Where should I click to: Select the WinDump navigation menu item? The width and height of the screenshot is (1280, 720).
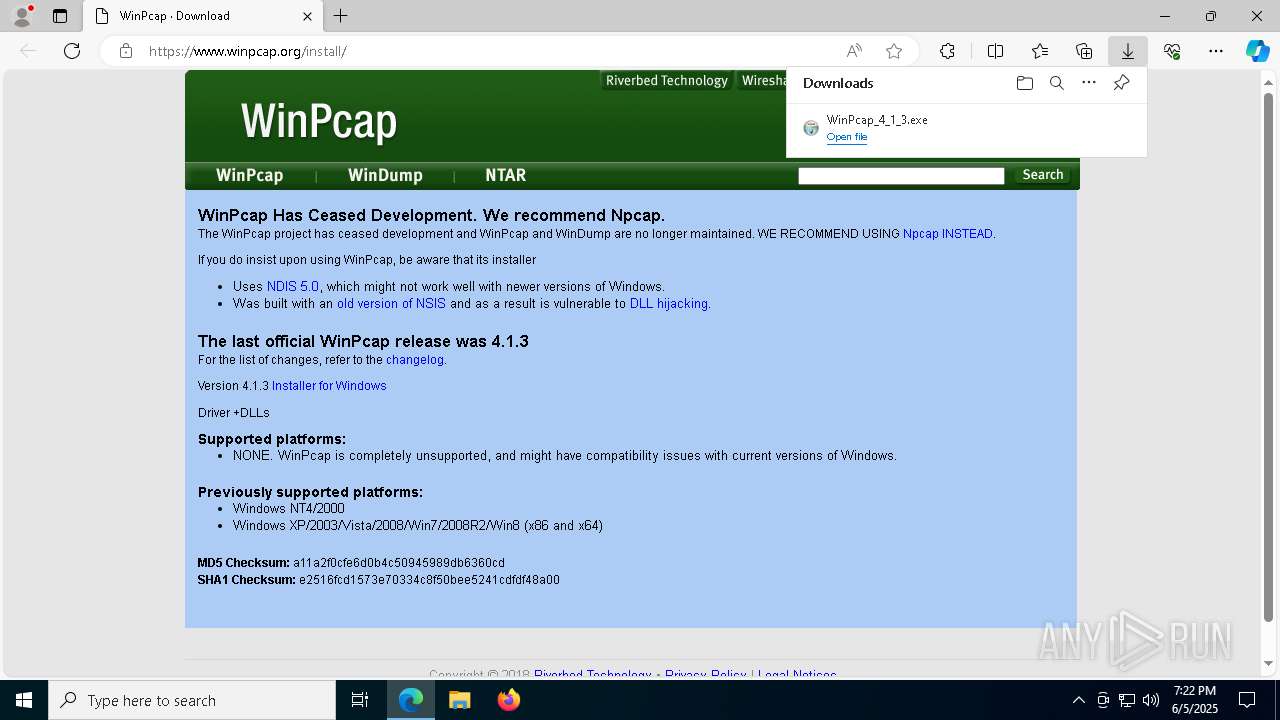[x=385, y=175]
